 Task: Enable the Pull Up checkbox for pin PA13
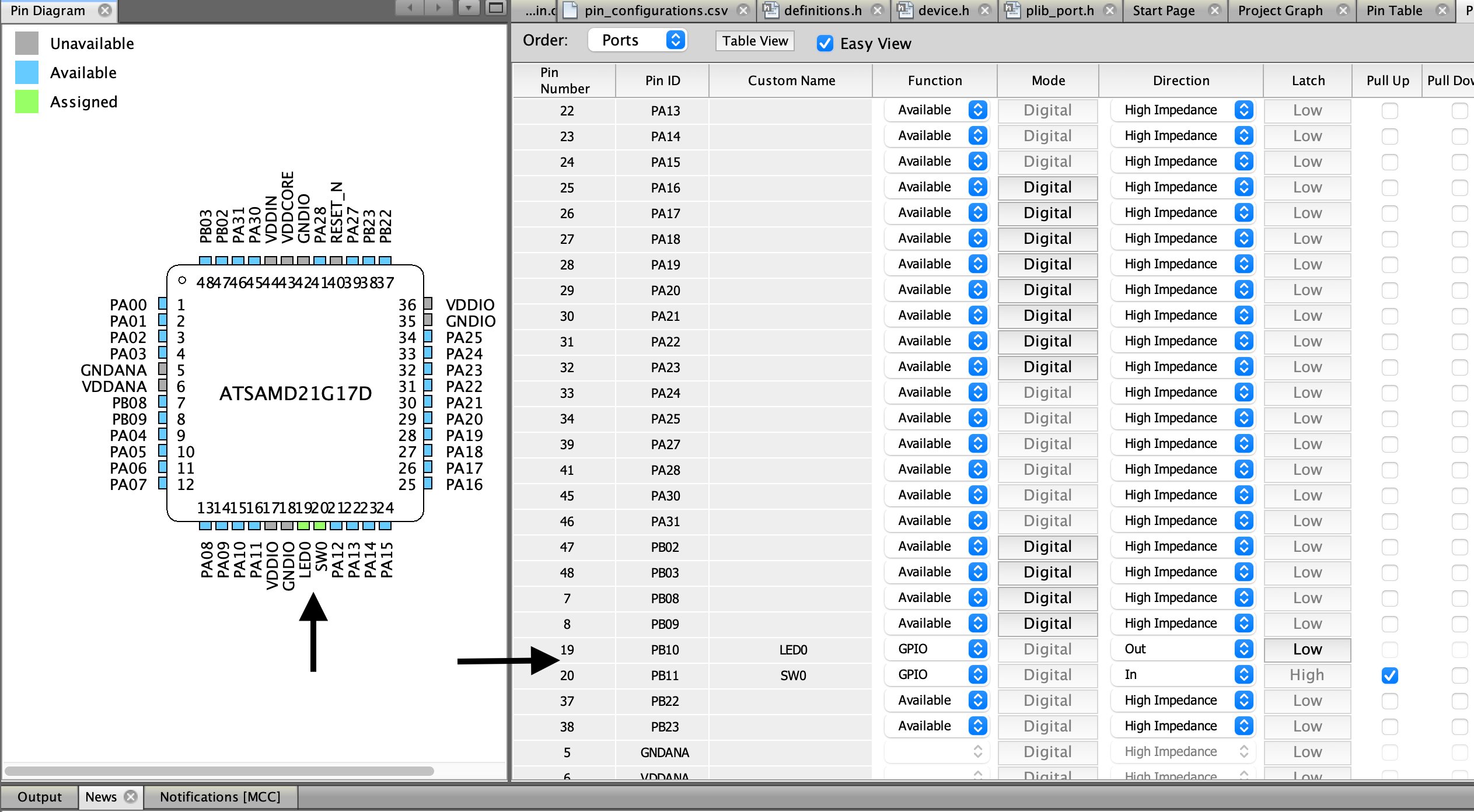tap(1389, 110)
